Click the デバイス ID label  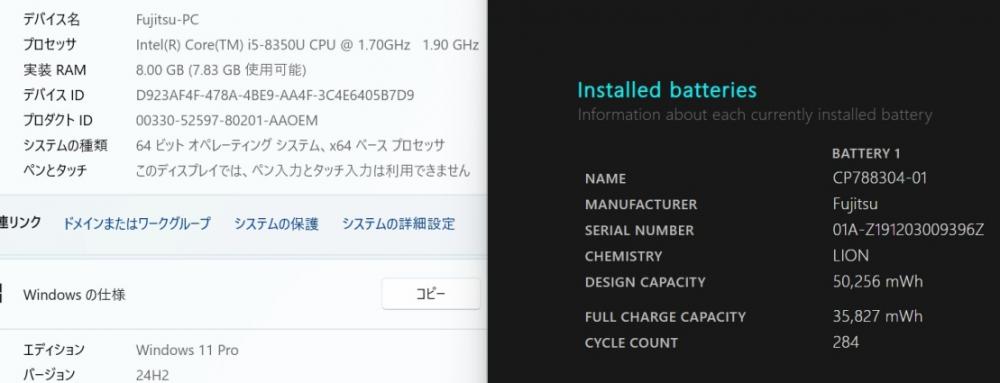[x=54, y=95]
